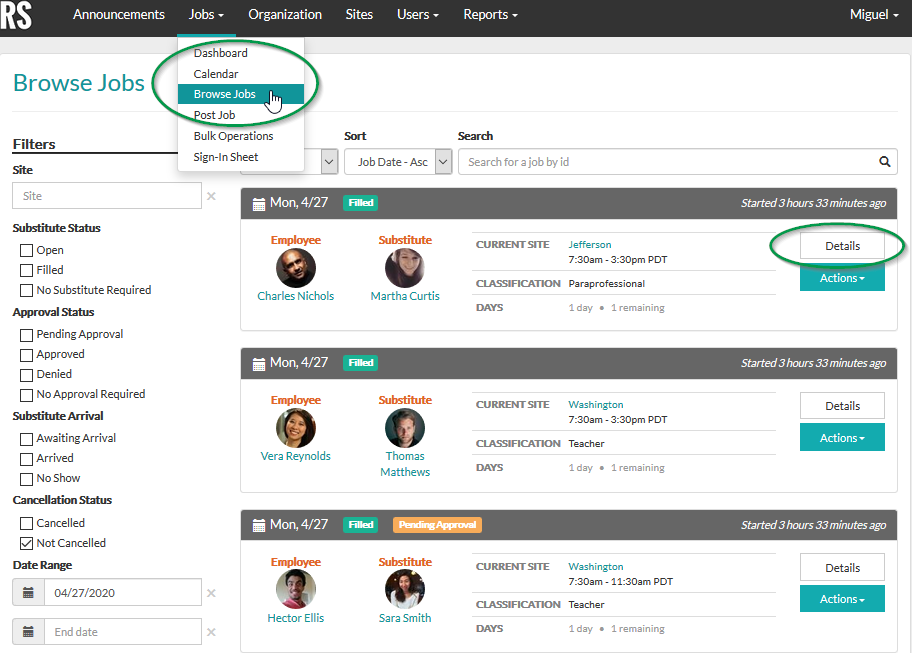The width and height of the screenshot is (912, 653).
Task: Check the Approved filter
Action: click(26, 355)
